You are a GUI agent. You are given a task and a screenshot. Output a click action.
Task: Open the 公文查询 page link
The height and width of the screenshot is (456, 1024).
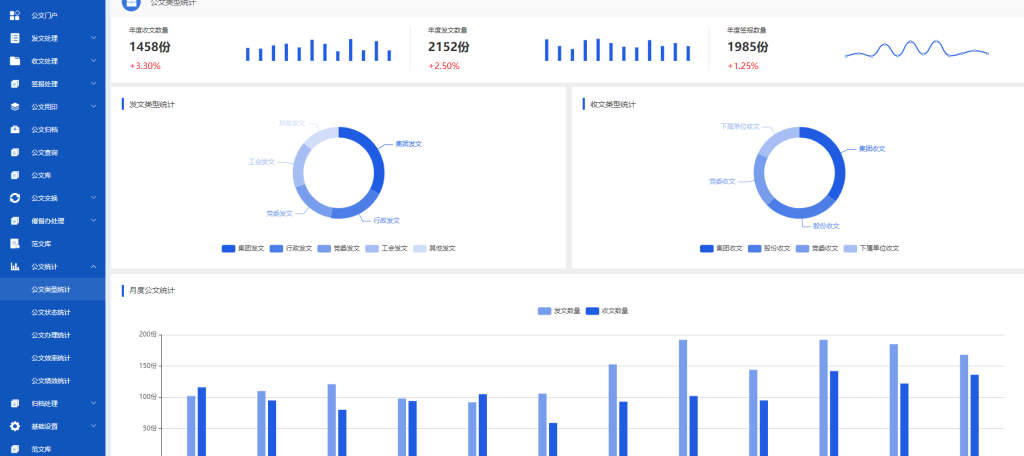click(44, 152)
